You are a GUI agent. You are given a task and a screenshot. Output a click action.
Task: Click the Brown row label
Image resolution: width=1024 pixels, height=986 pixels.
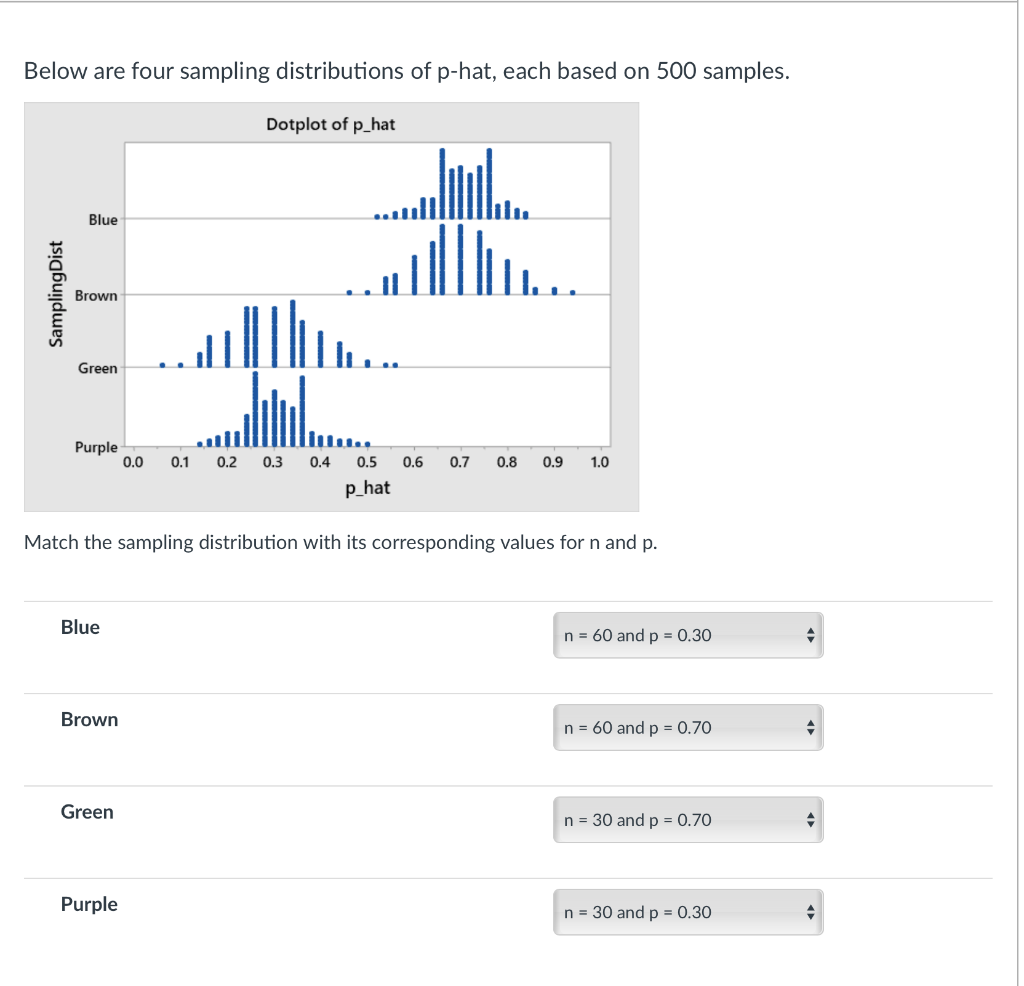(x=89, y=719)
